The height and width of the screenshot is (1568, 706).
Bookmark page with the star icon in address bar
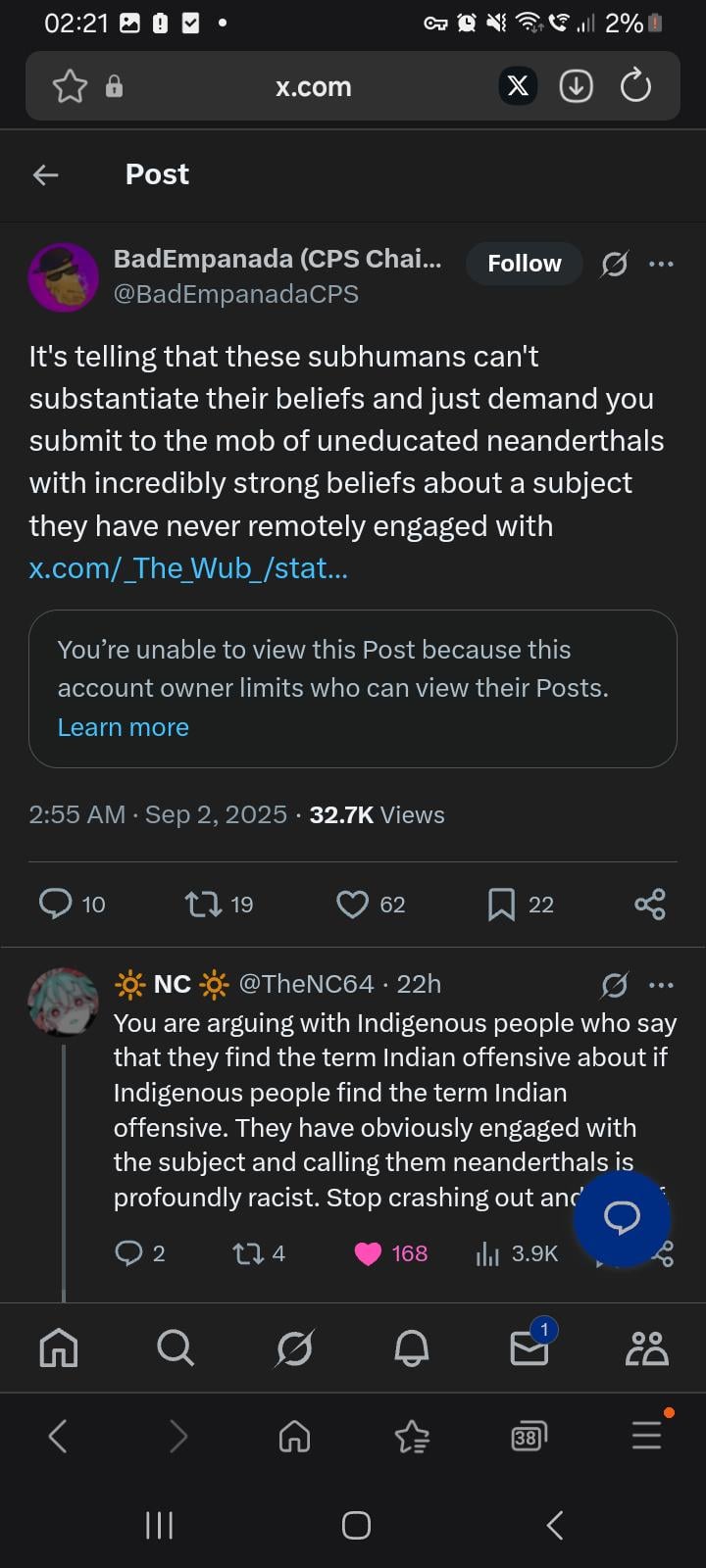[x=70, y=86]
